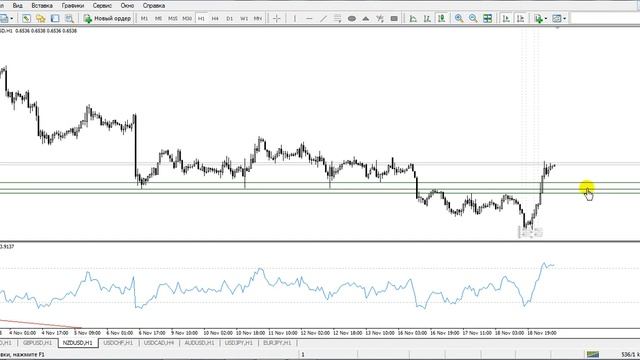Expand the New Chart dropdown arrow
Image resolution: width=640 pixels, height=360 pixels.
pos(11,18)
